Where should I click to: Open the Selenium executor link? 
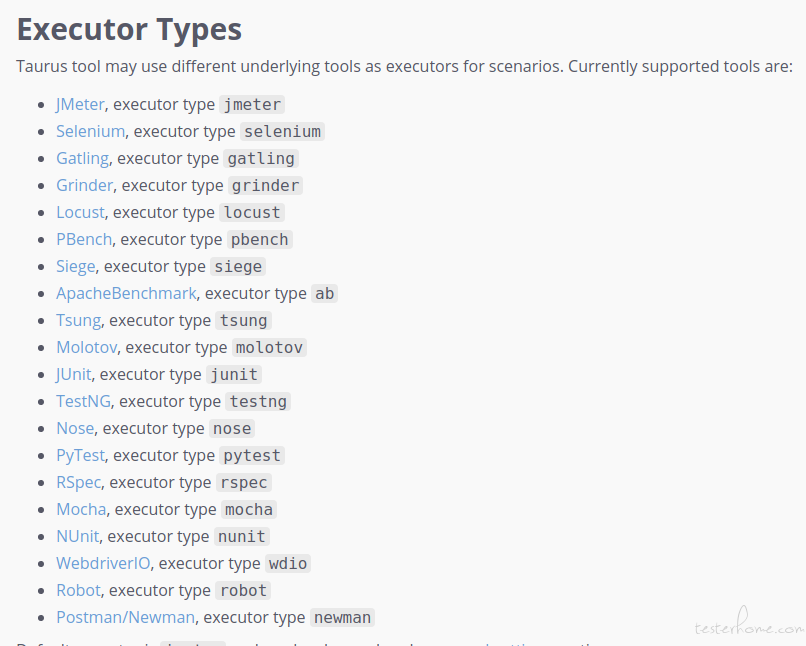(90, 132)
